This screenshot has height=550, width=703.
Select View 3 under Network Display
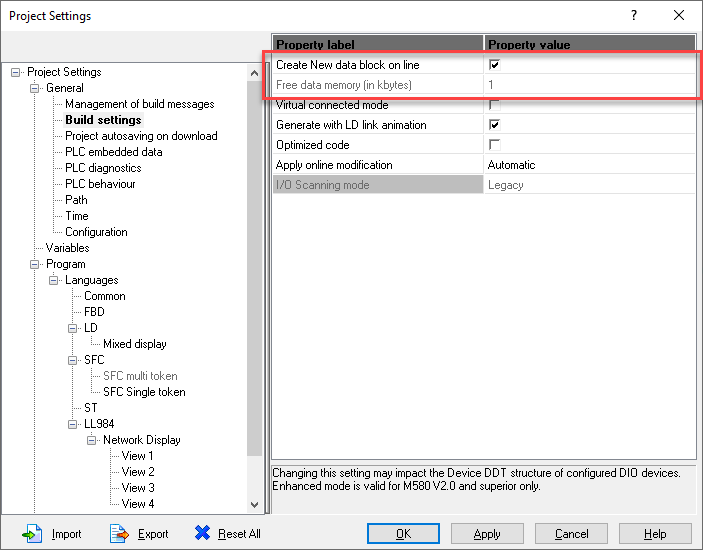click(x=138, y=488)
